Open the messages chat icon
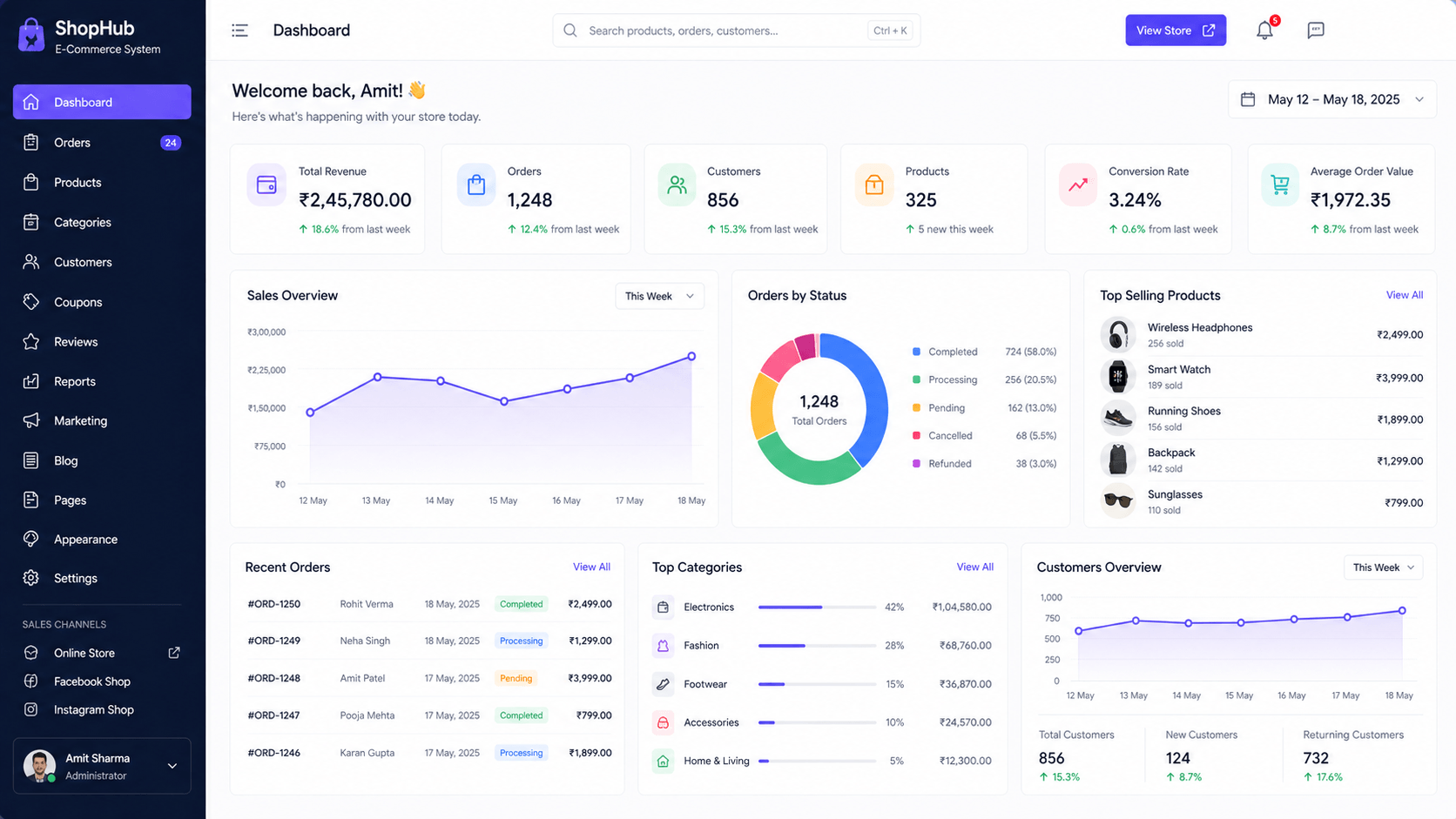This screenshot has width=1456, height=819. tap(1315, 30)
